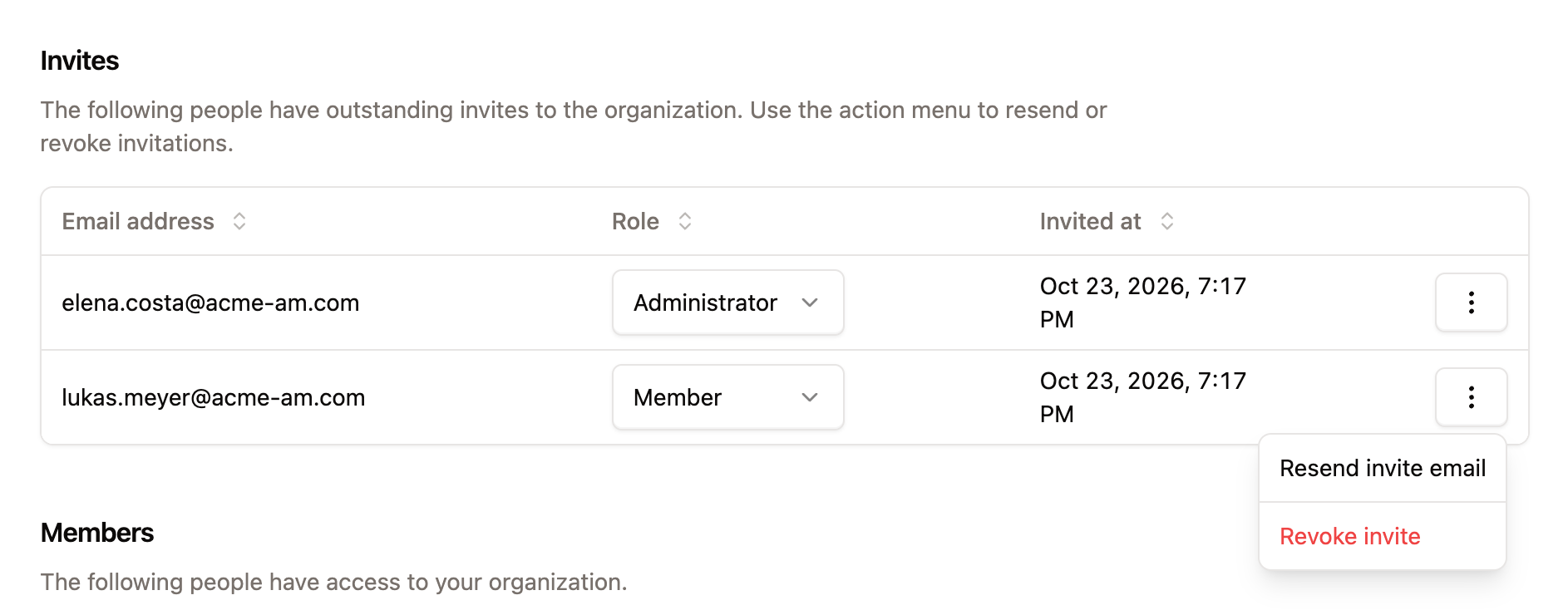Click the lukas.meyer@acme-am.com email cell
This screenshot has width=1568, height=610.
tap(214, 397)
